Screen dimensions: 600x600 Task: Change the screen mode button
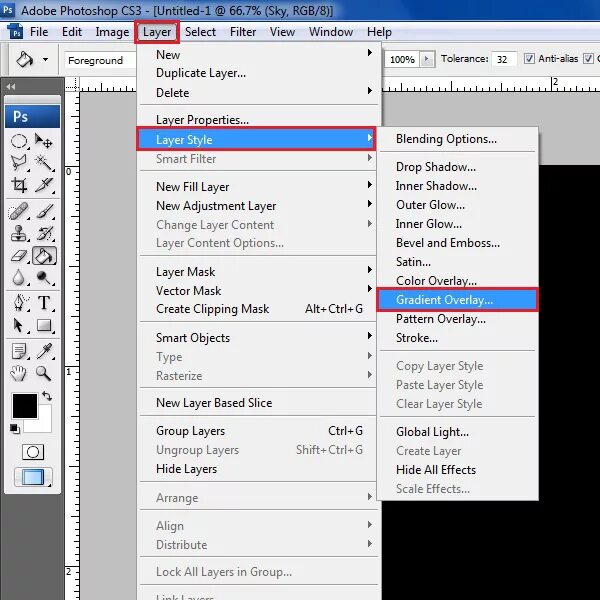click(33, 477)
